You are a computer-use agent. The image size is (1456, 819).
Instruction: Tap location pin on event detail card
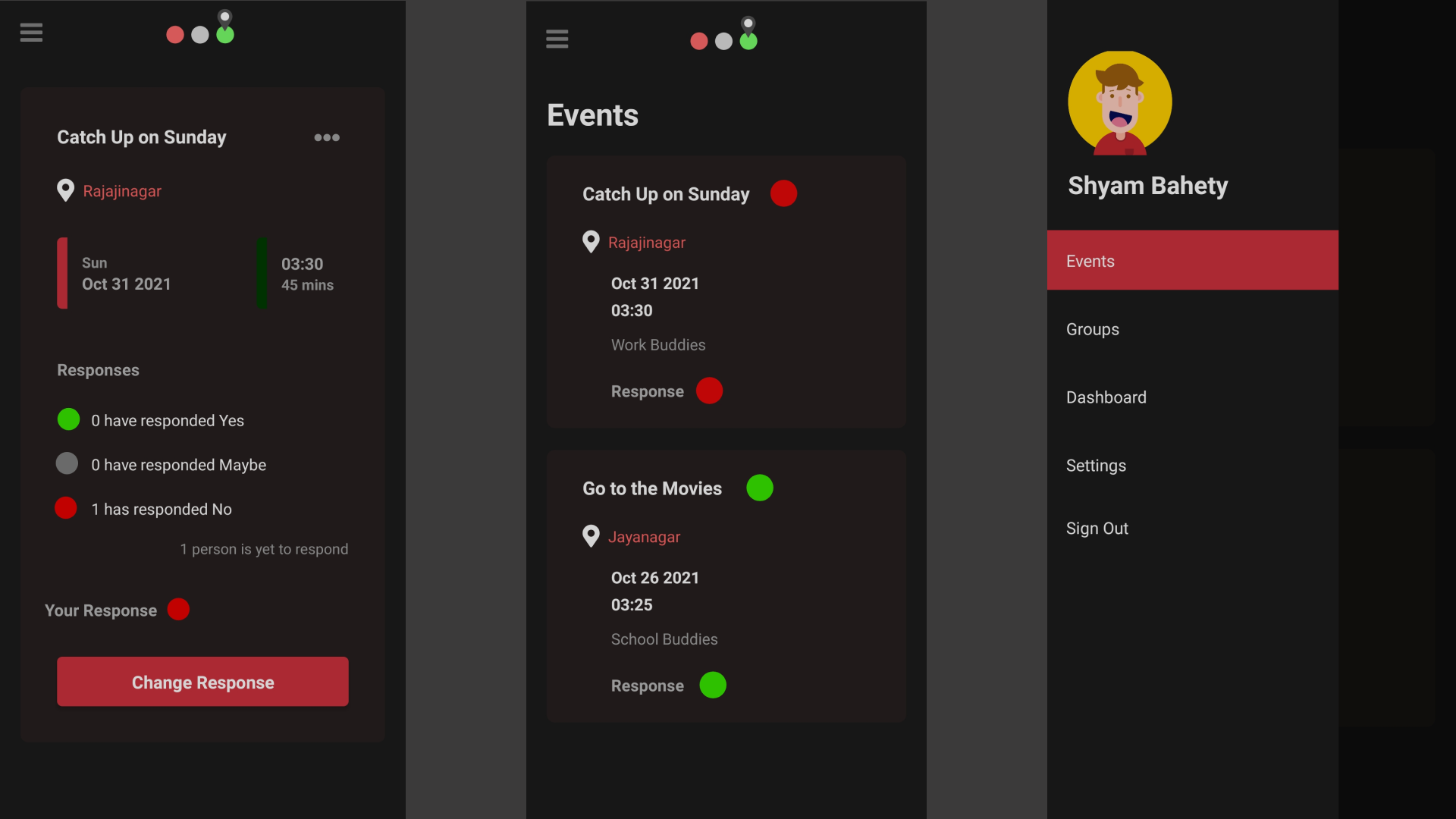pos(66,190)
